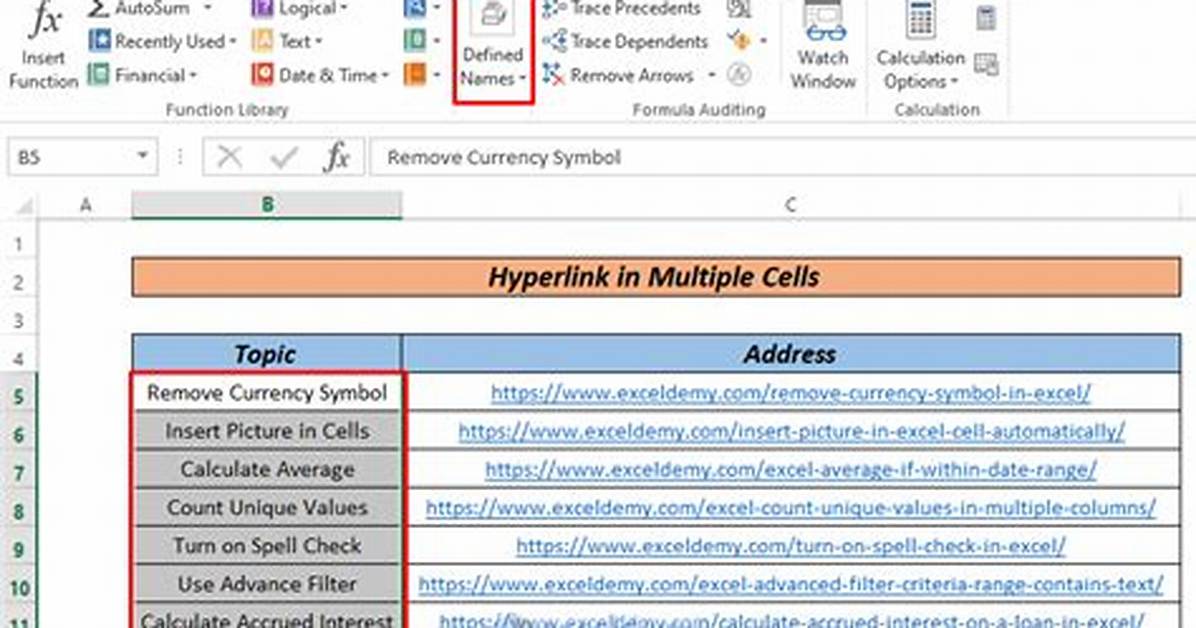Expand the AutoSum dropdown arrow
The width and height of the screenshot is (1196, 628).
207,8
